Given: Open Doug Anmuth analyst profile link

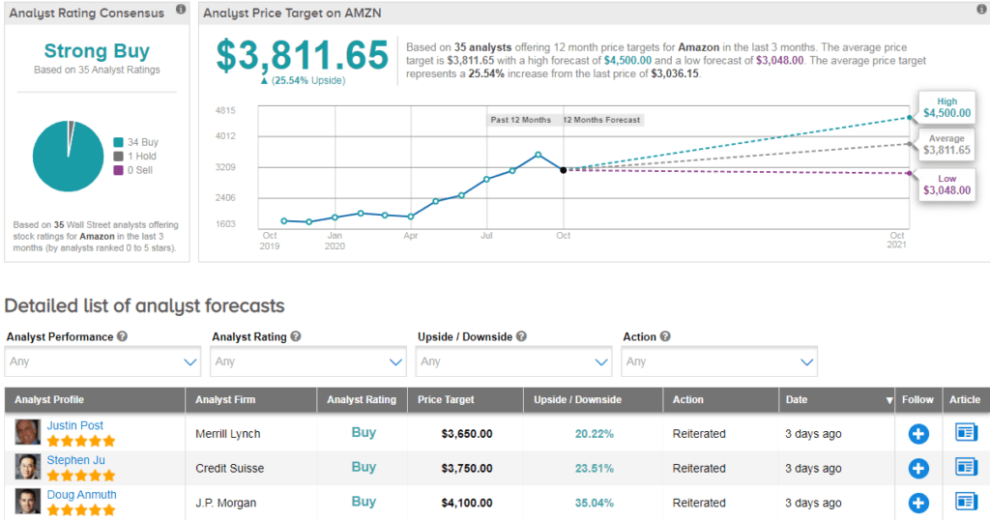Looking at the screenshot, I should [81, 495].
